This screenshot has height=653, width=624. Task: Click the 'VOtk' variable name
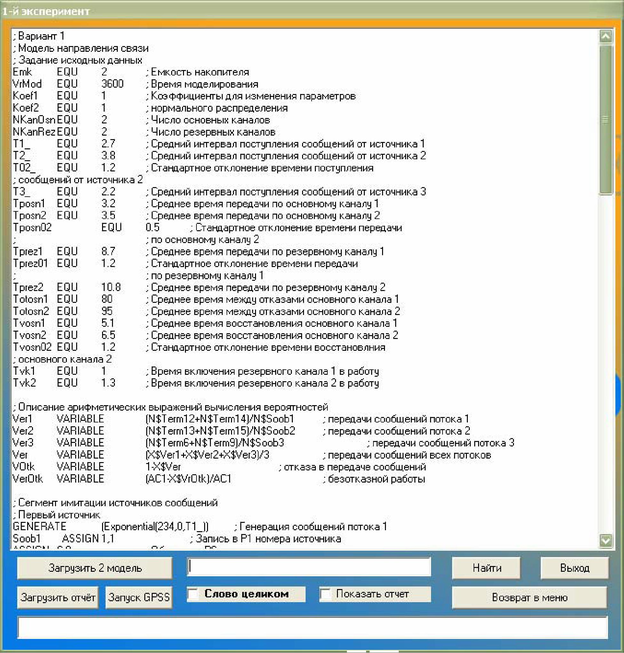pos(24,467)
